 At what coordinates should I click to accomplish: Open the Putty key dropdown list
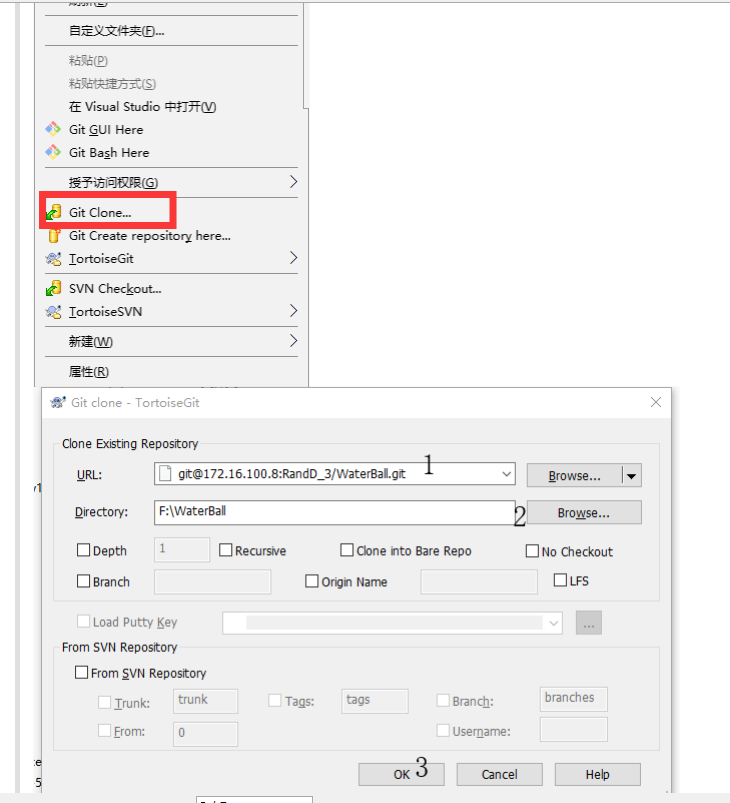click(x=553, y=623)
